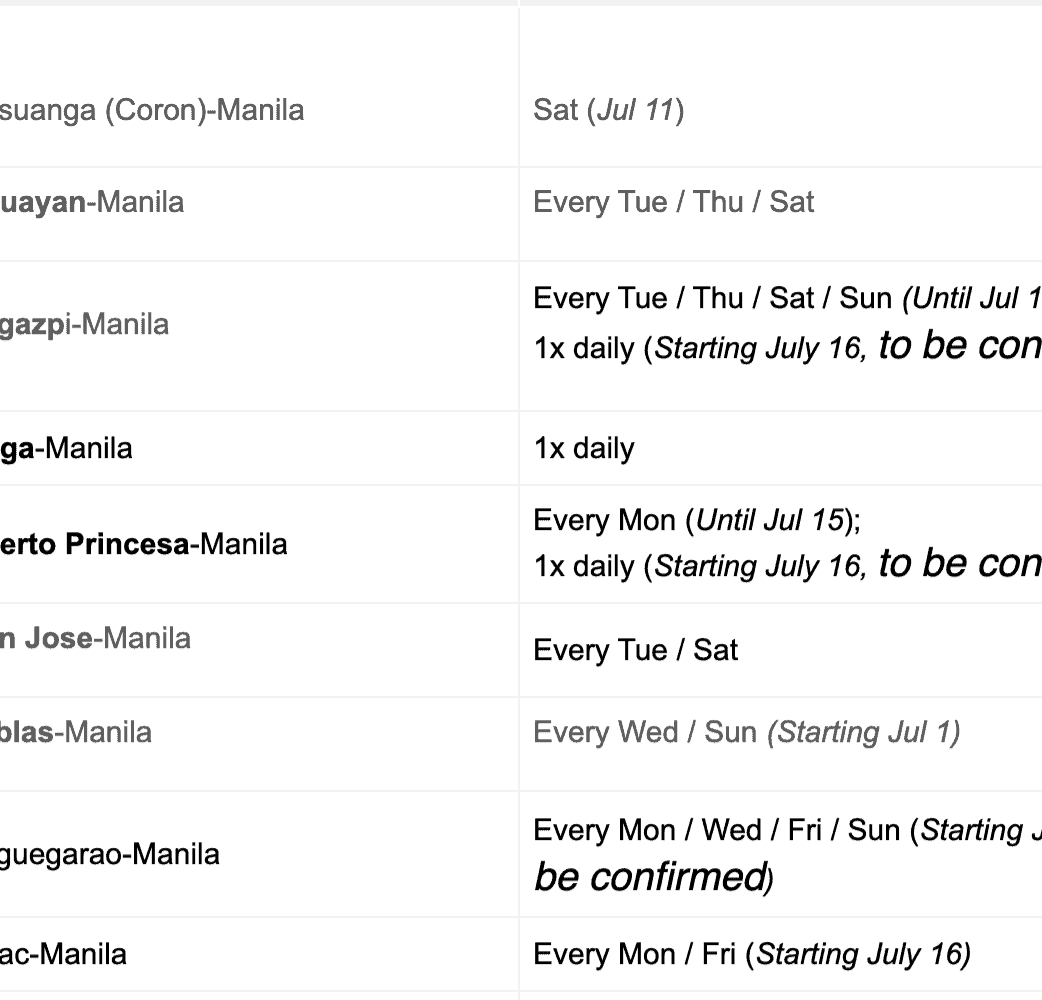Select the standalone "1x daily" schedule cell
The height and width of the screenshot is (1000, 1042).
tap(584, 448)
